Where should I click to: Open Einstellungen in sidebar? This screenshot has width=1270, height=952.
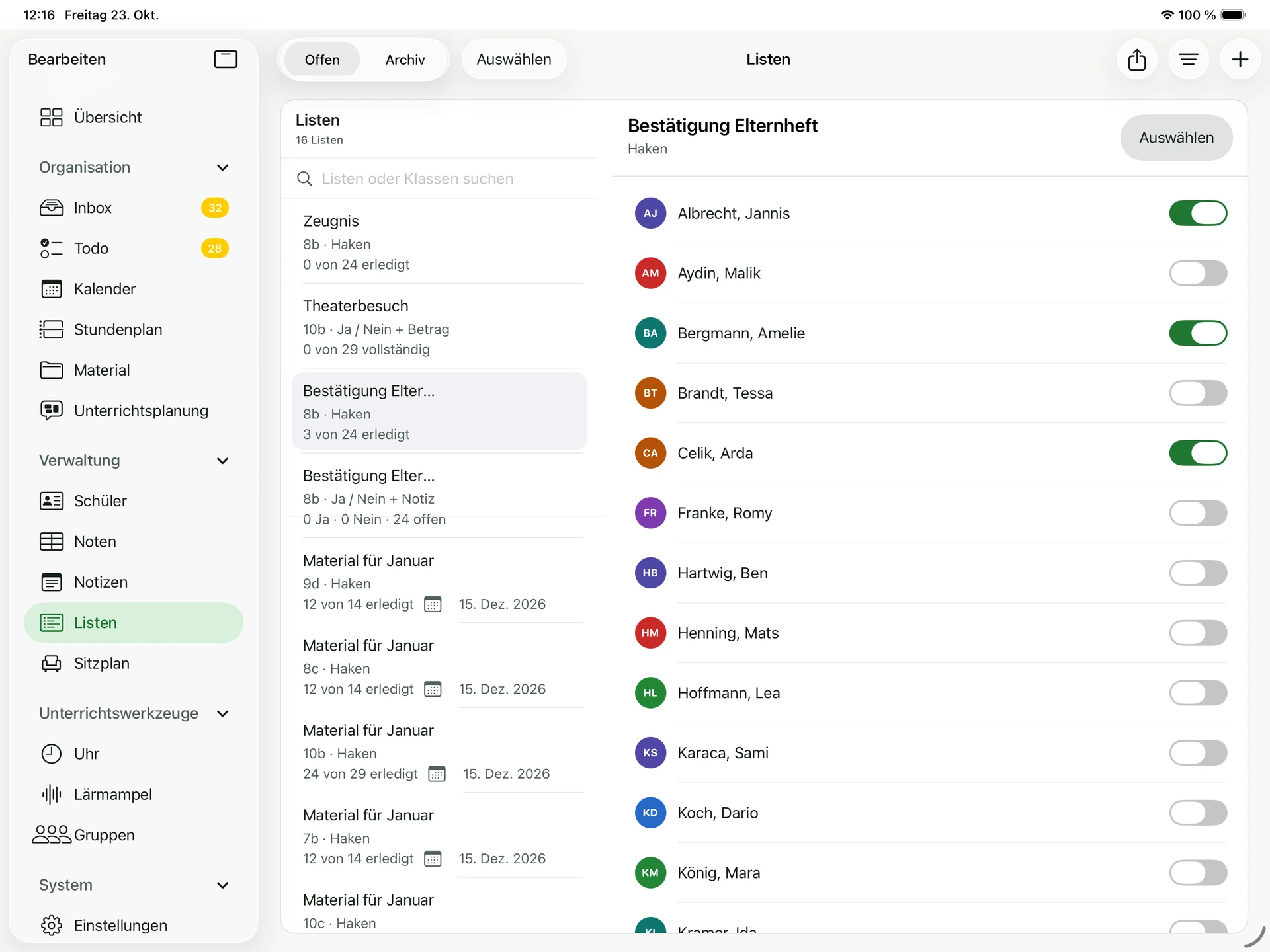point(134,925)
